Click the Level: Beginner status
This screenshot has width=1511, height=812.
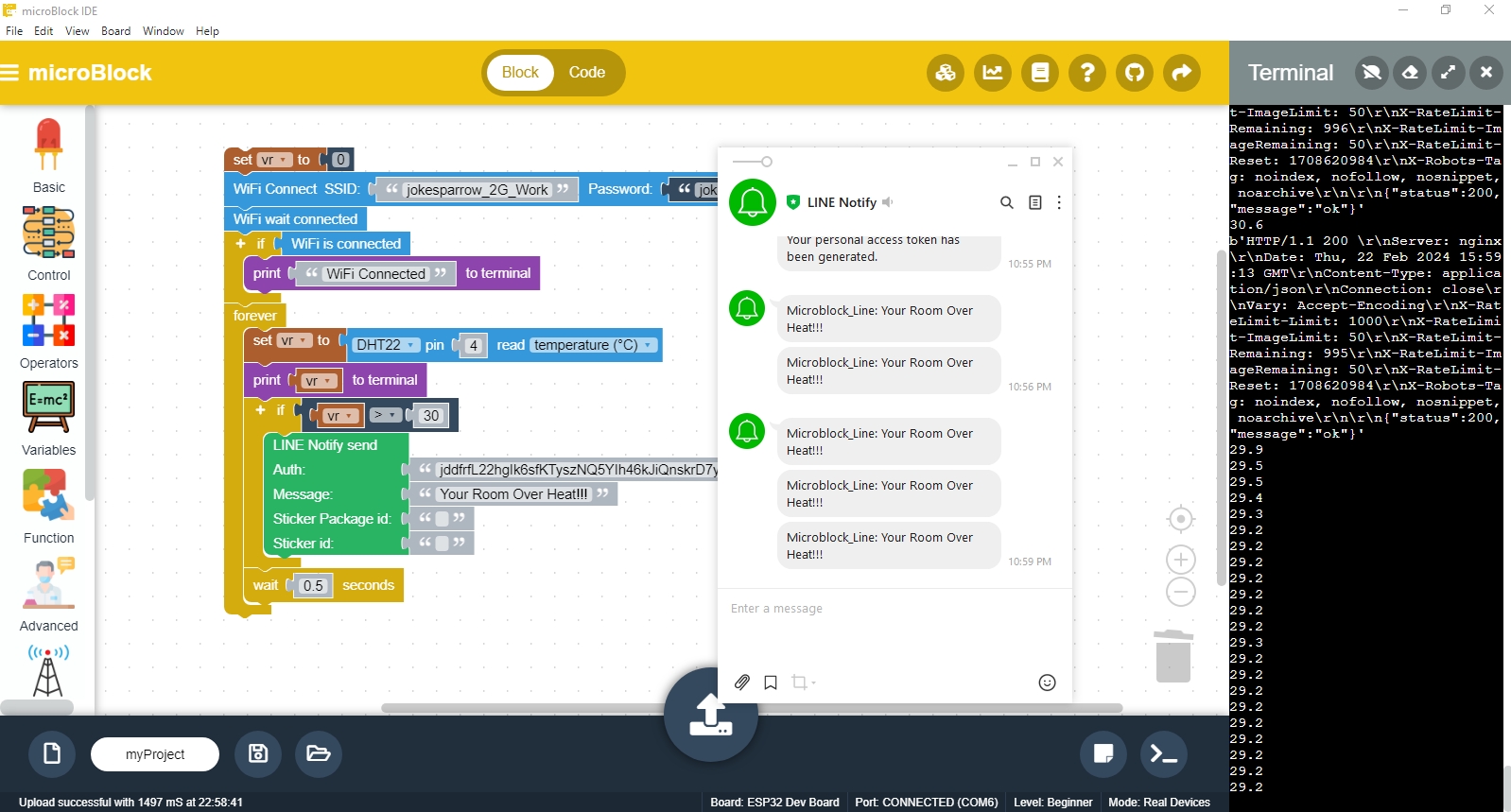[1053, 803]
